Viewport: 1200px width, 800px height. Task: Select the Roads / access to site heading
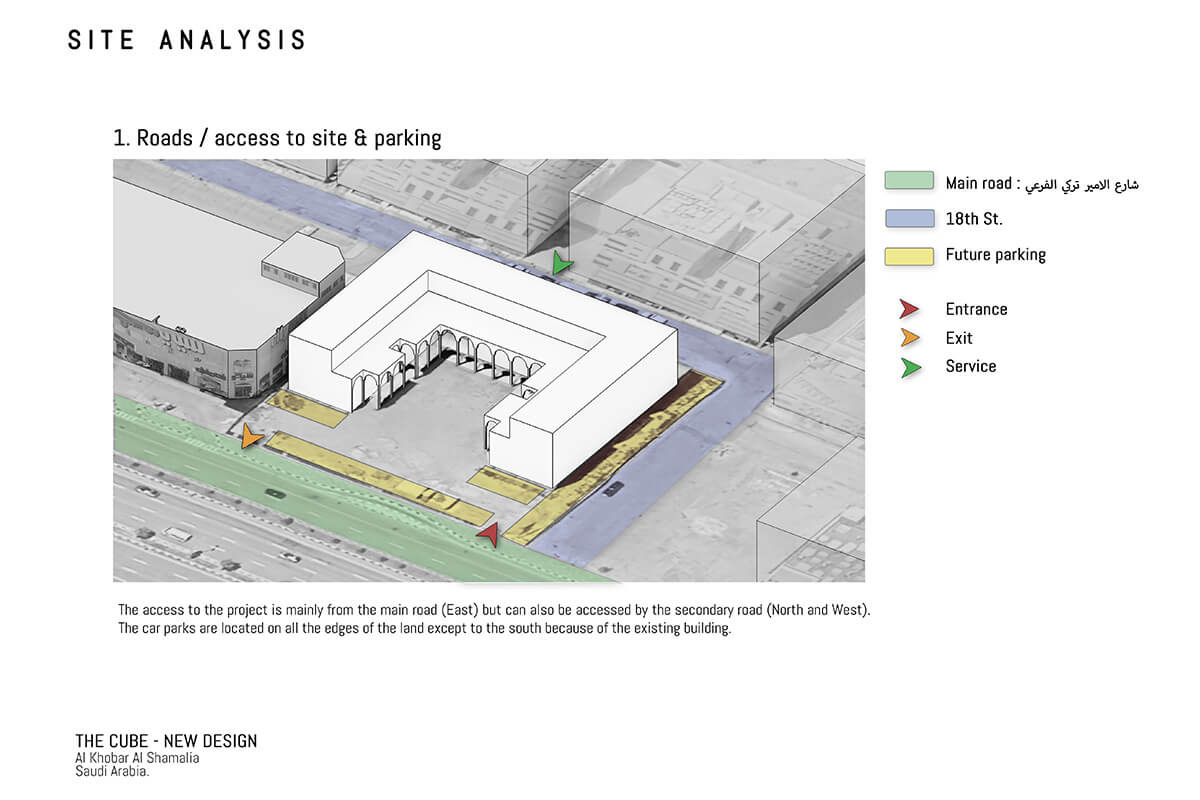pos(277,138)
